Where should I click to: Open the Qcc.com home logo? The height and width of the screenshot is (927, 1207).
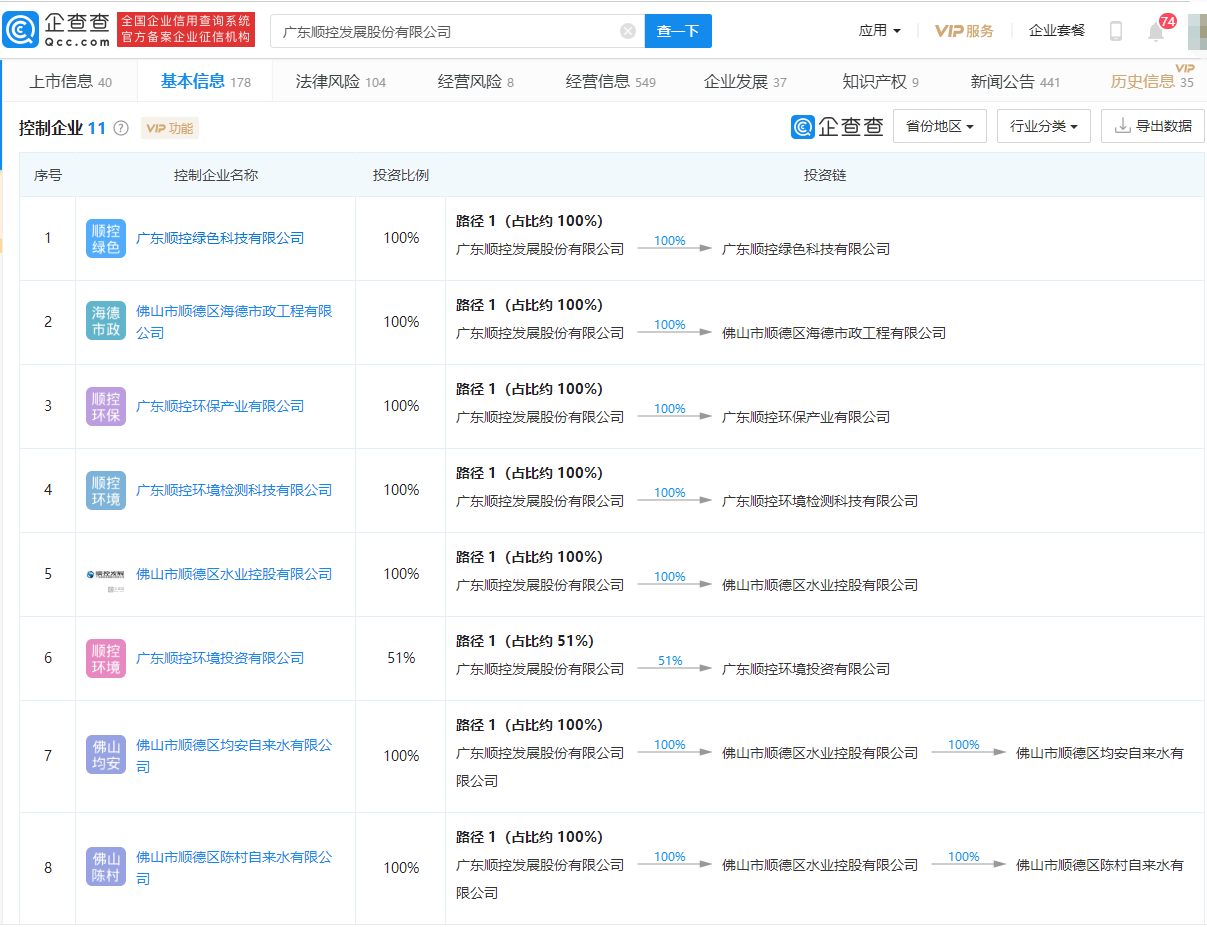[x=57, y=30]
